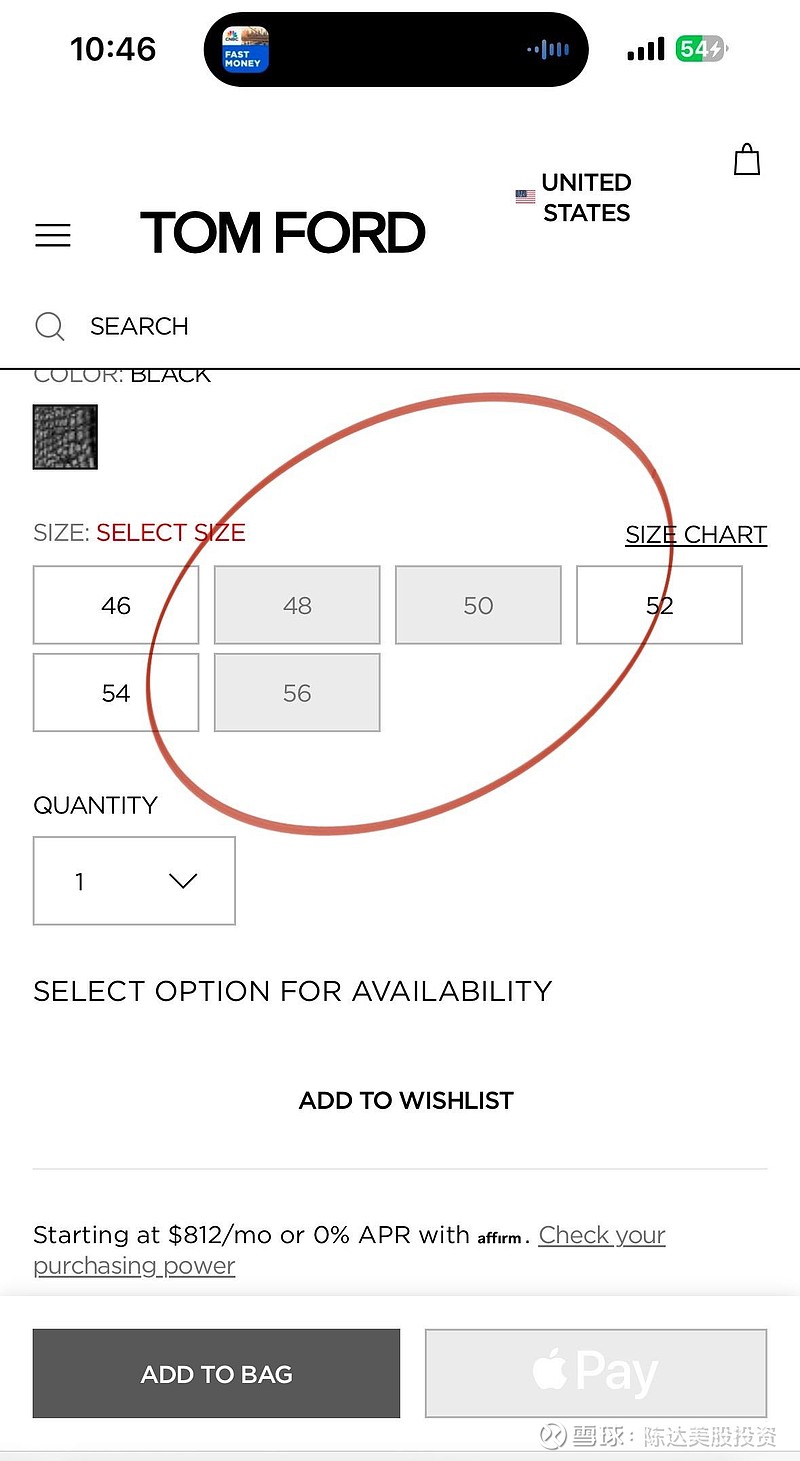This screenshot has width=800, height=1461.
Task: Click ADD TO WISHLIST
Action: point(406,1100)
